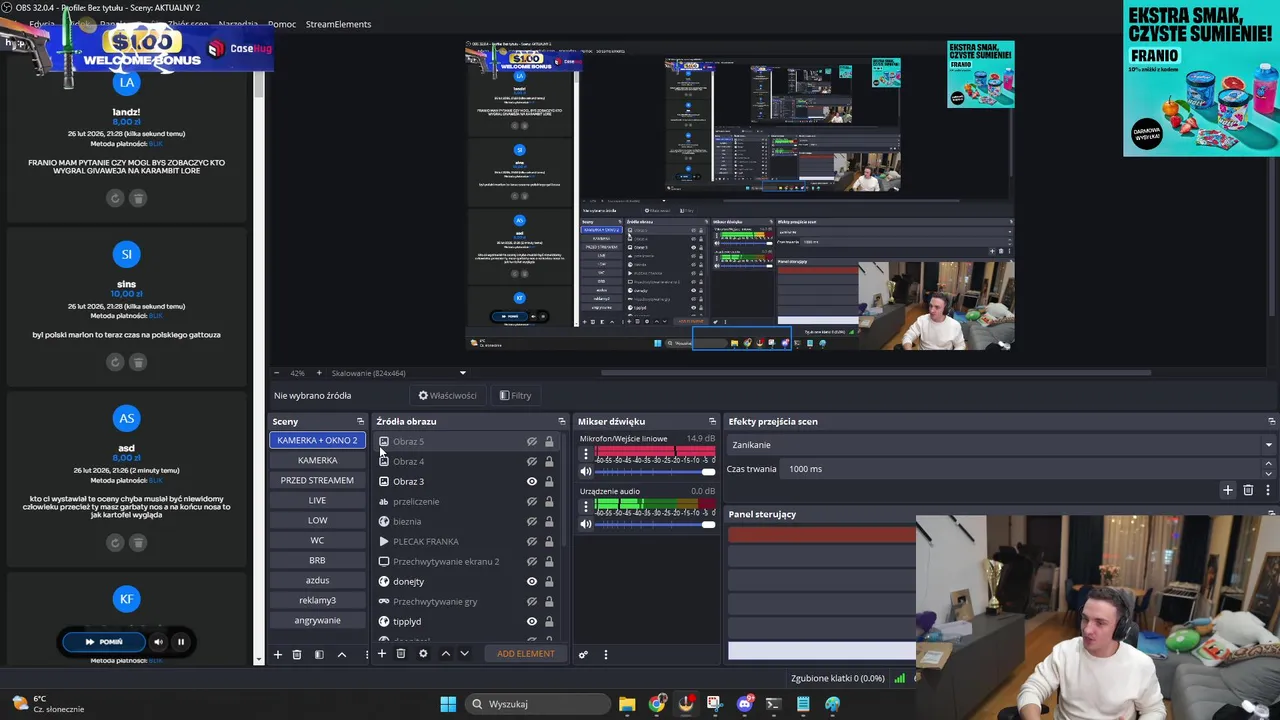Open the Windows Start menu
1280x720 pixels.
click(448, 704)
